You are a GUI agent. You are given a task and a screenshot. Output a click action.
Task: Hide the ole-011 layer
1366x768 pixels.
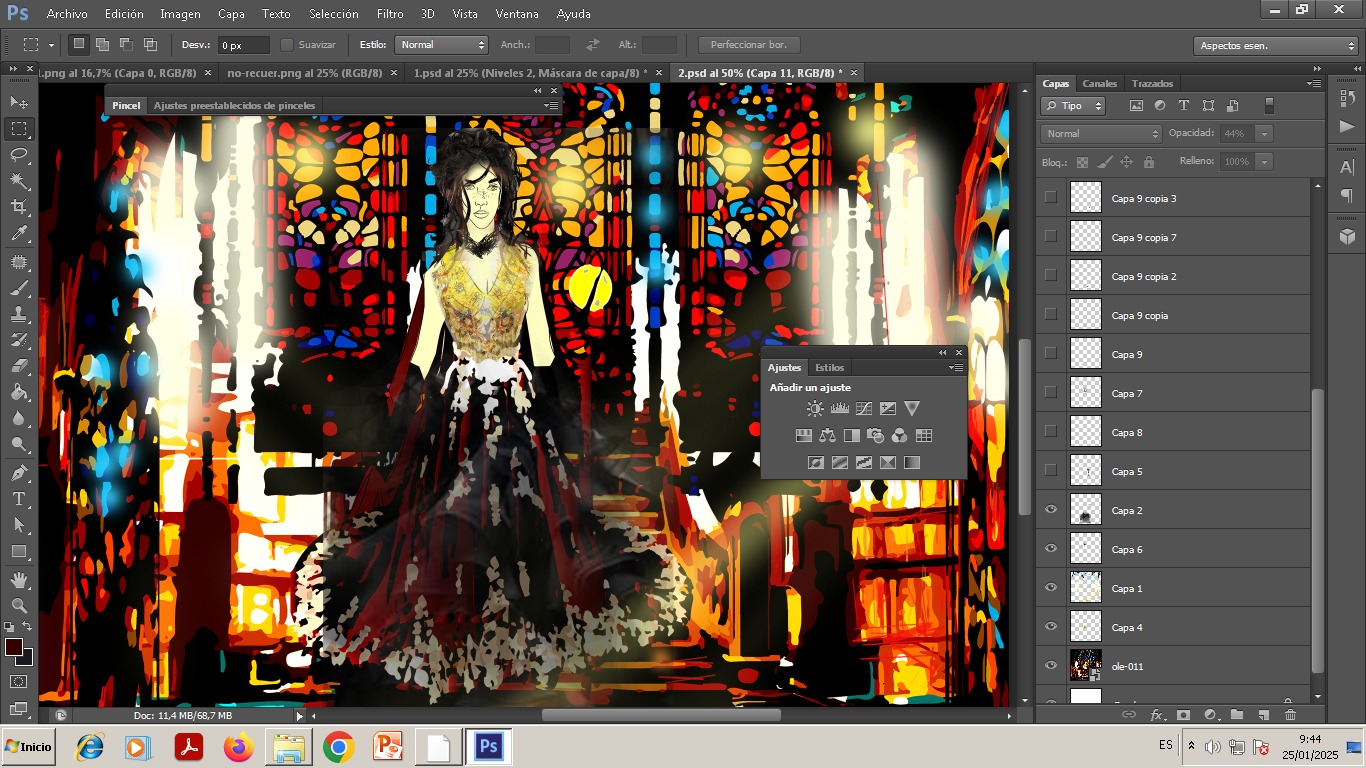(1050, 666)
